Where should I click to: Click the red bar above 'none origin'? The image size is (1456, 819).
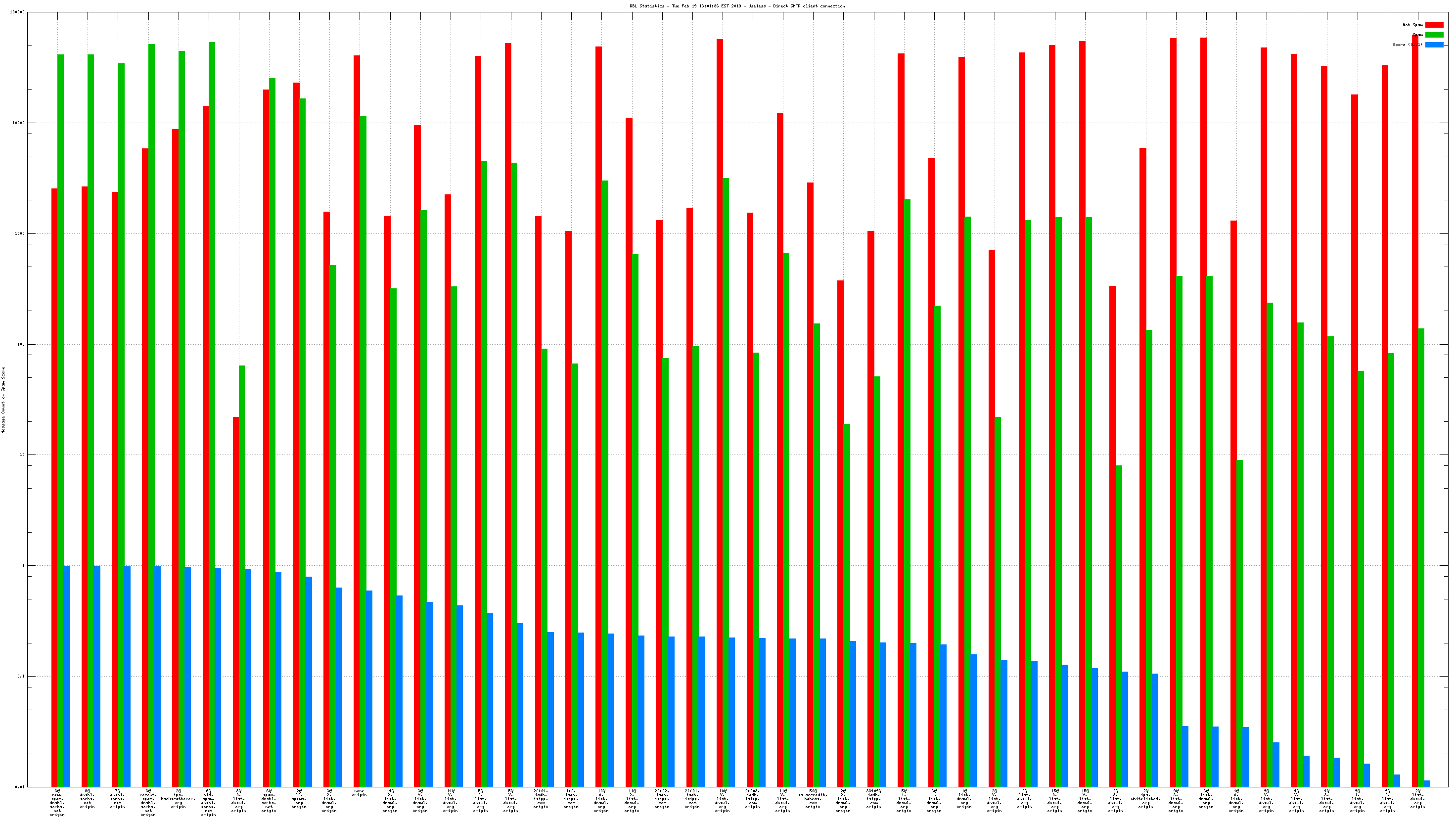357,396
